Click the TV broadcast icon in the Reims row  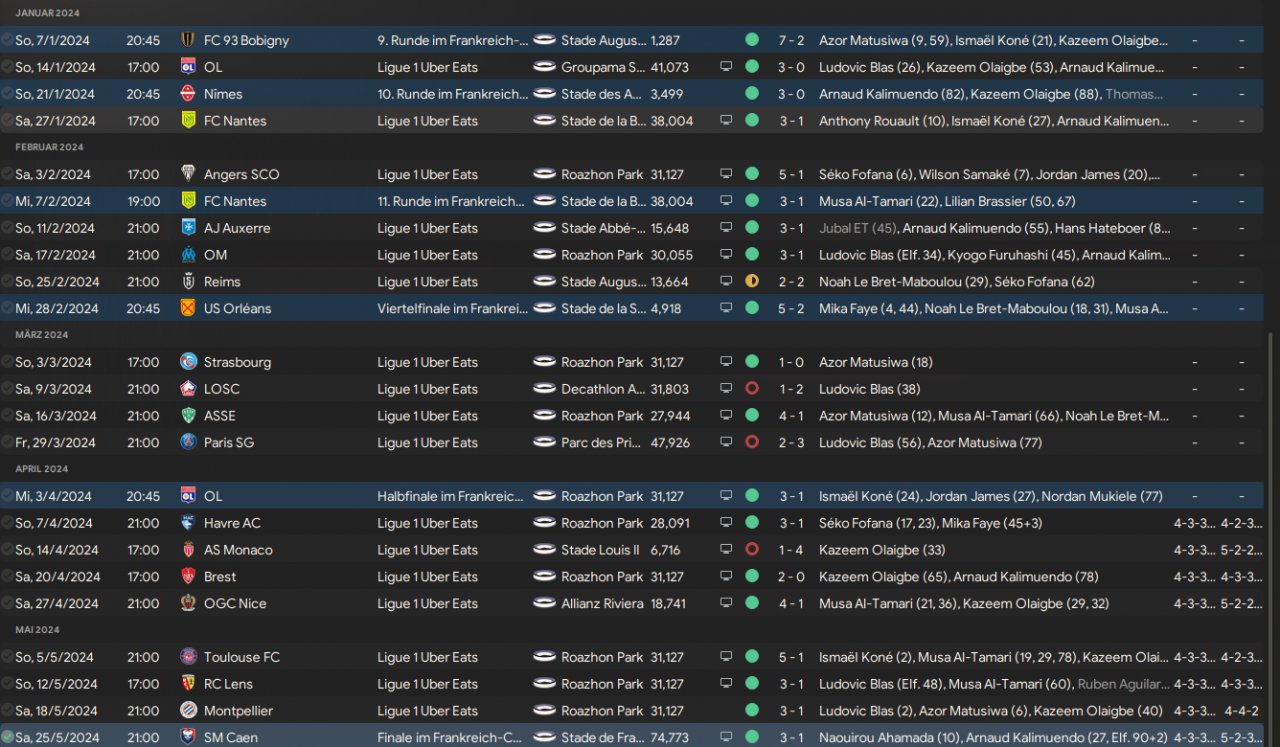point(726,282)
